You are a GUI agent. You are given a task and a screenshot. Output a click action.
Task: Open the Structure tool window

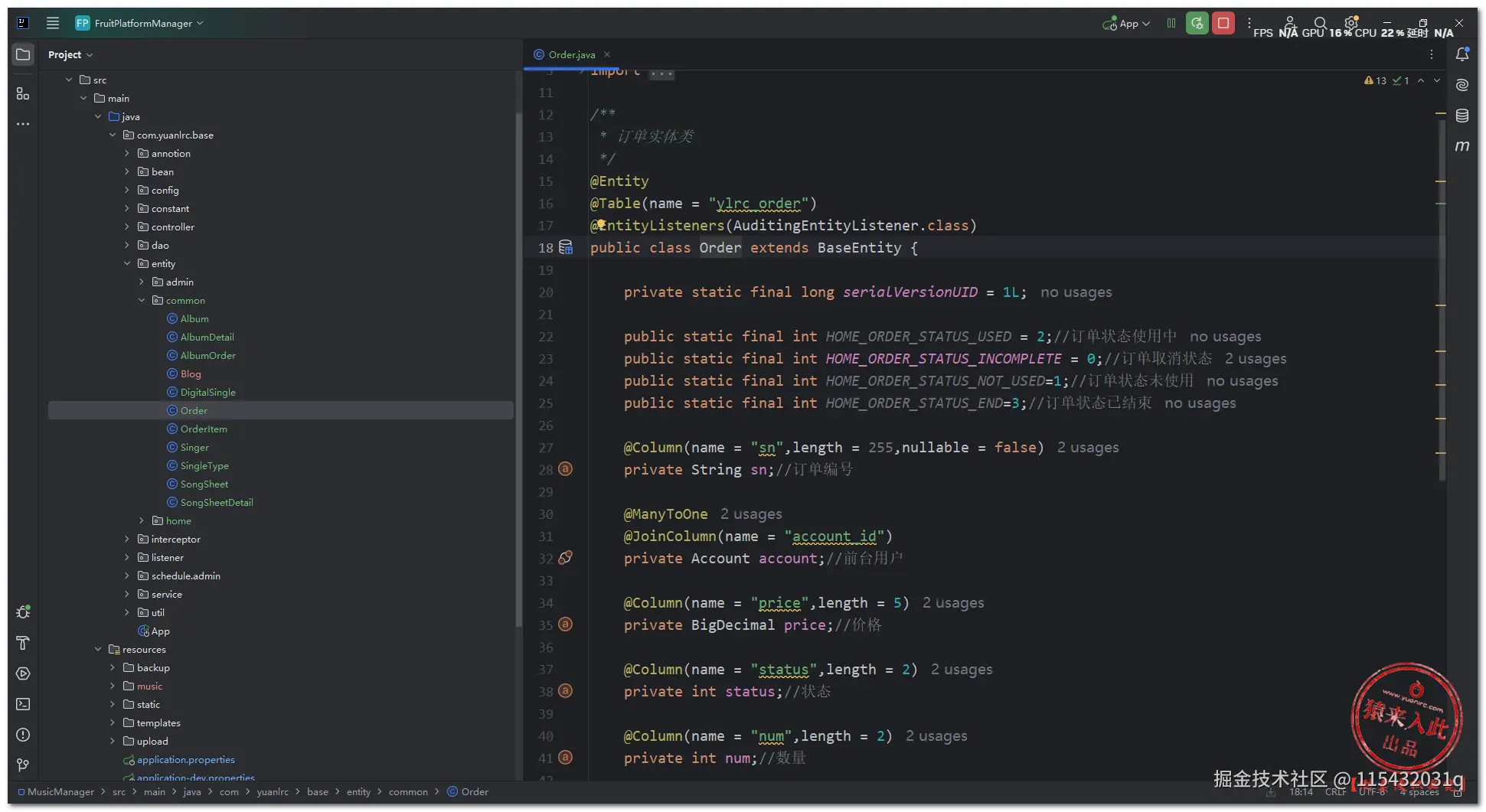pos(23,93)
